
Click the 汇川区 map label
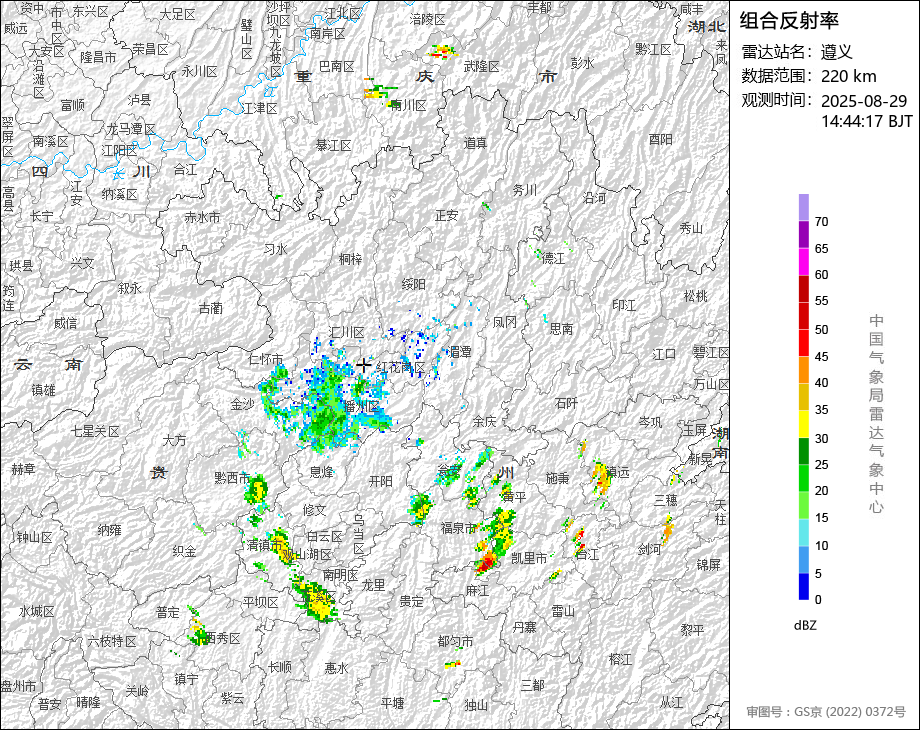pyautogui.click(x=347, y=332)
